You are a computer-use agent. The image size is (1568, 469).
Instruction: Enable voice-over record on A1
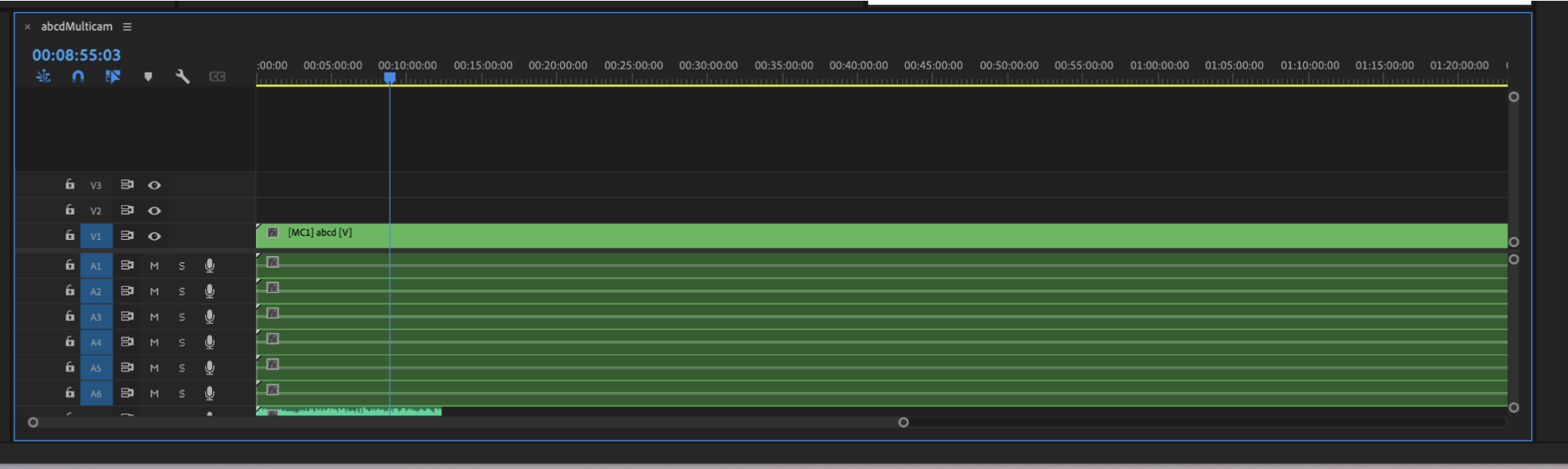[210, 265]
